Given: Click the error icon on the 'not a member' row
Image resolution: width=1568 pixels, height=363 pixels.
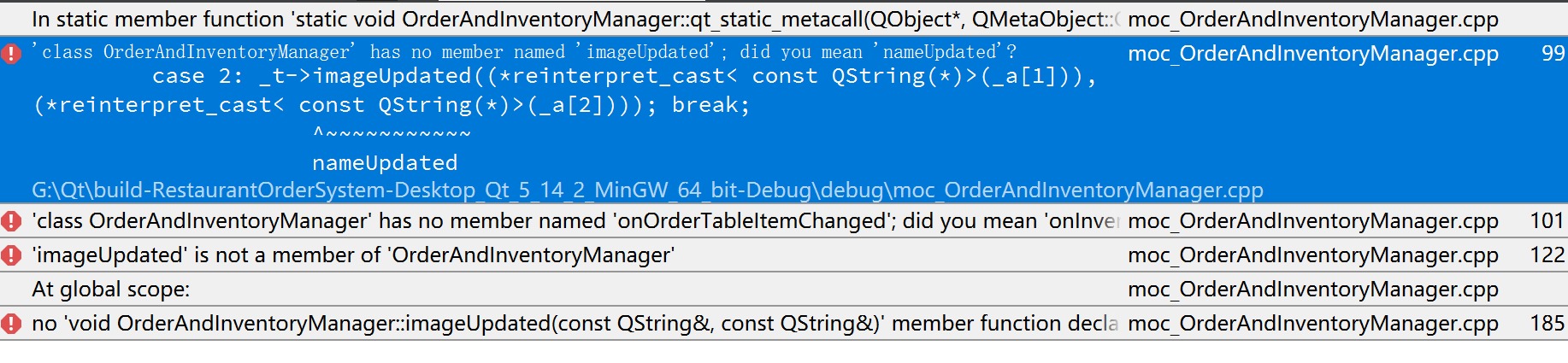Looking at the screenshot, I should click(11, 255).
